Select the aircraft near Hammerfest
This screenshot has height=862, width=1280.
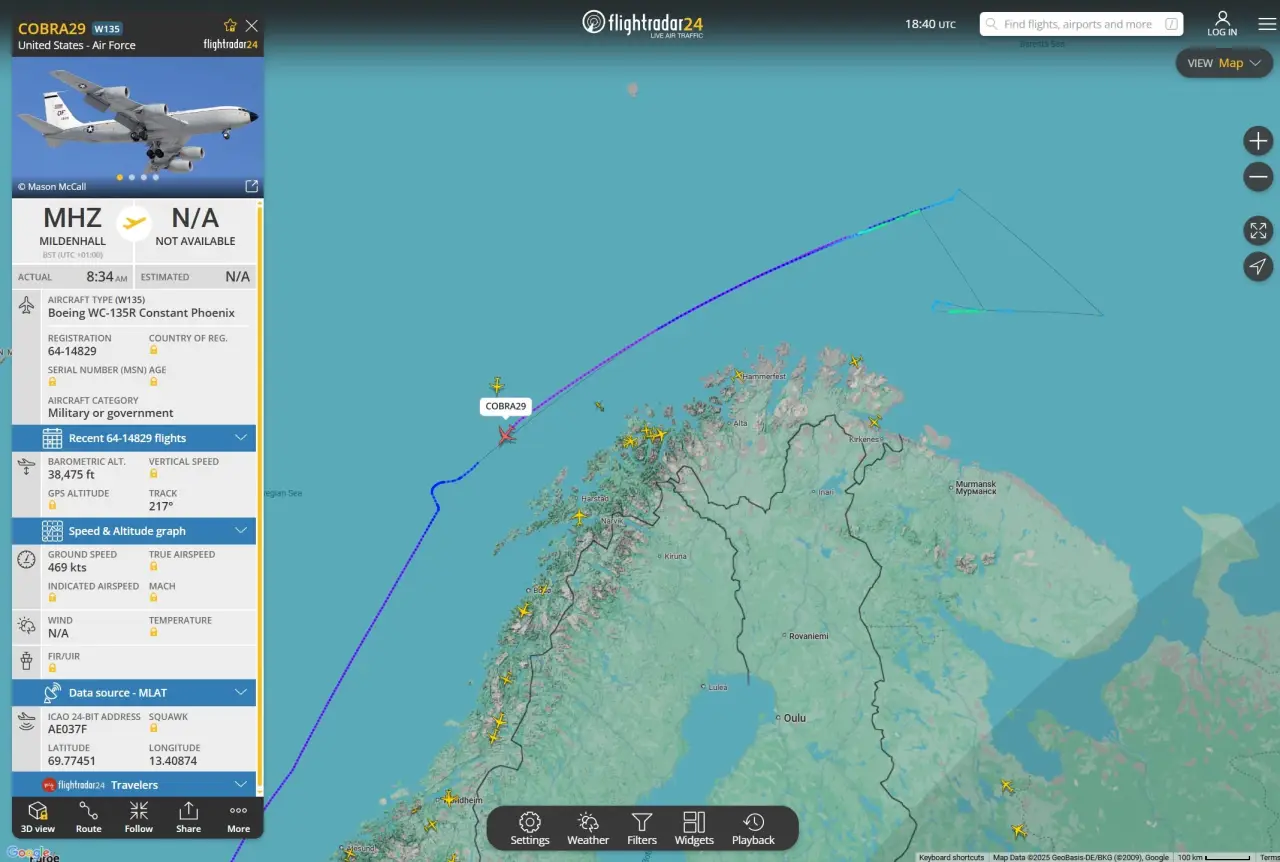click(739, 375)
